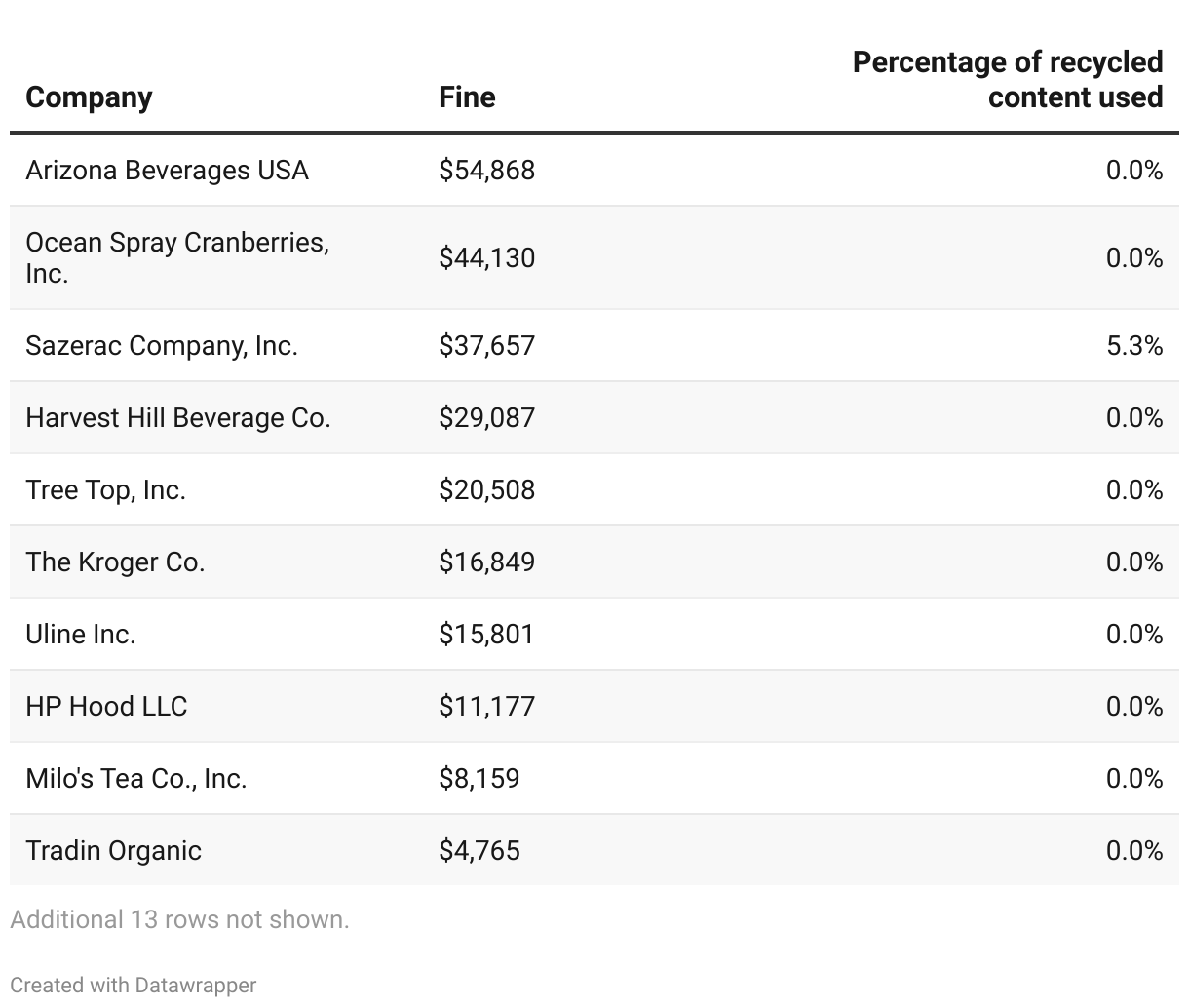Viewport: 1189px width, 1008px height.
Task: Click the 5.3% recycled content value
Action: coord(1133,346)
